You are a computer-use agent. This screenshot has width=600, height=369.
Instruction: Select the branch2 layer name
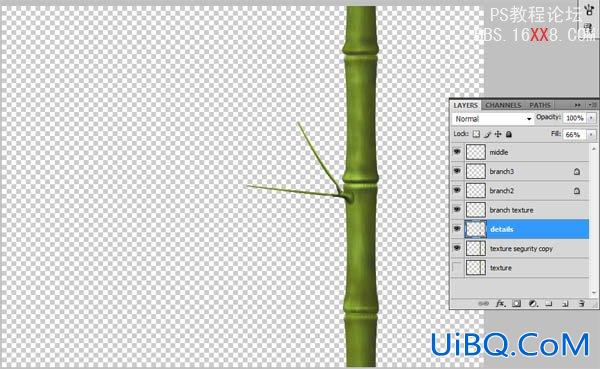click(x=502, y=191)
